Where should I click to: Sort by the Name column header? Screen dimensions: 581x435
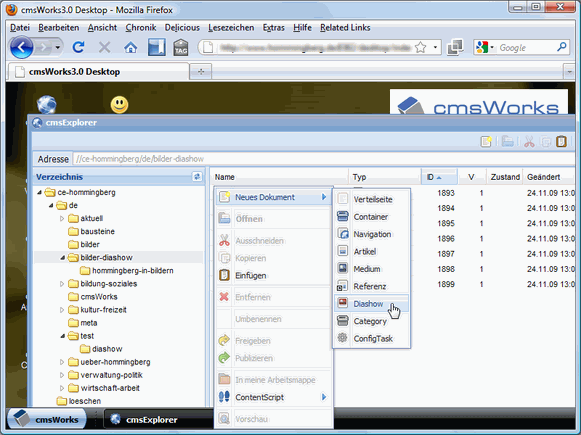pos(280,177)
